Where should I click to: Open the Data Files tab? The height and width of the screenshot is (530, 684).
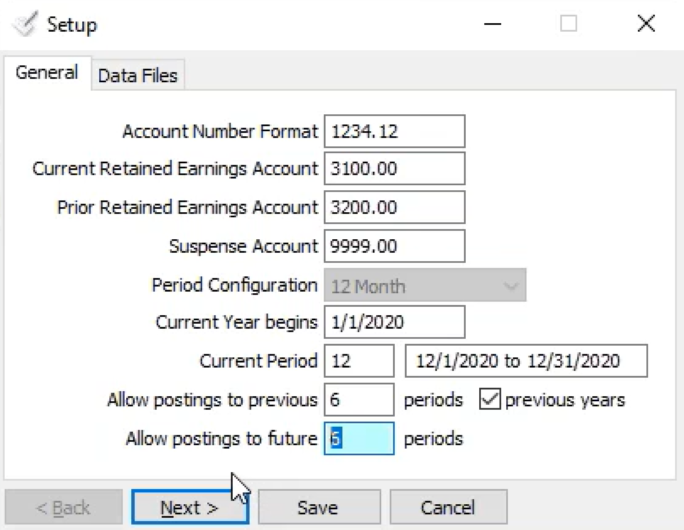(138, 75)
